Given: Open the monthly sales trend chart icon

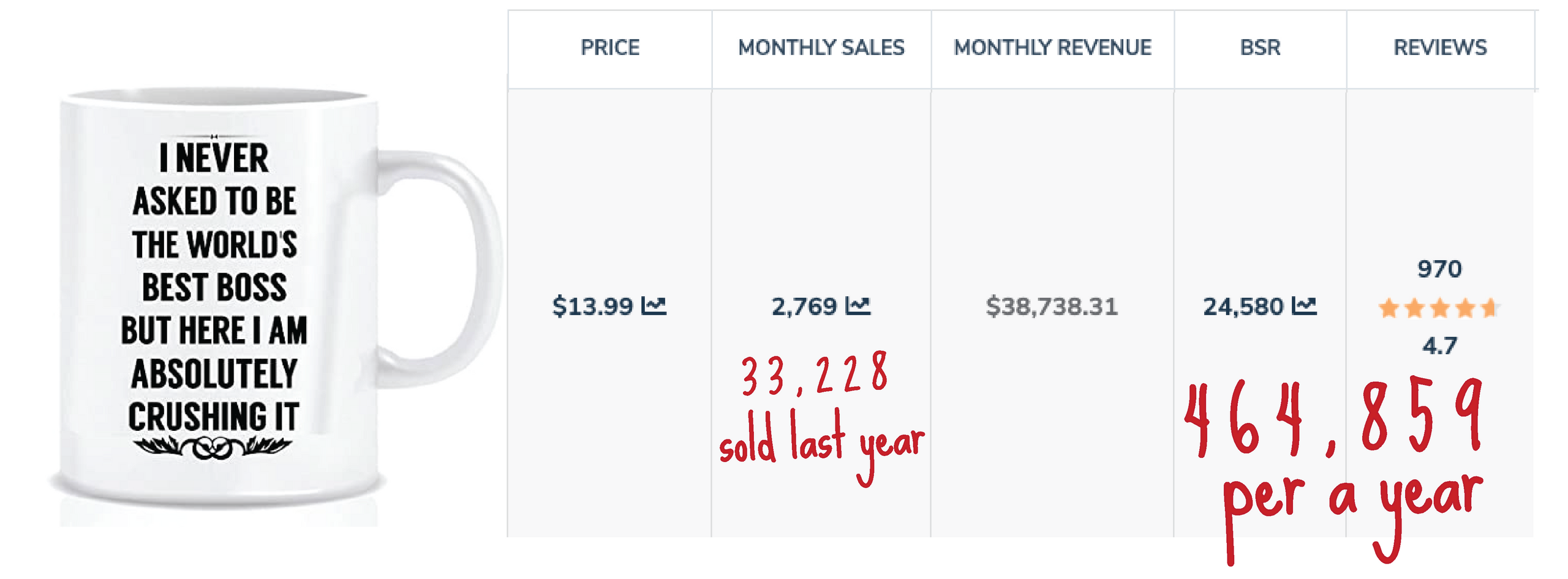Looking at the screenshot, I should pos(858,305).
